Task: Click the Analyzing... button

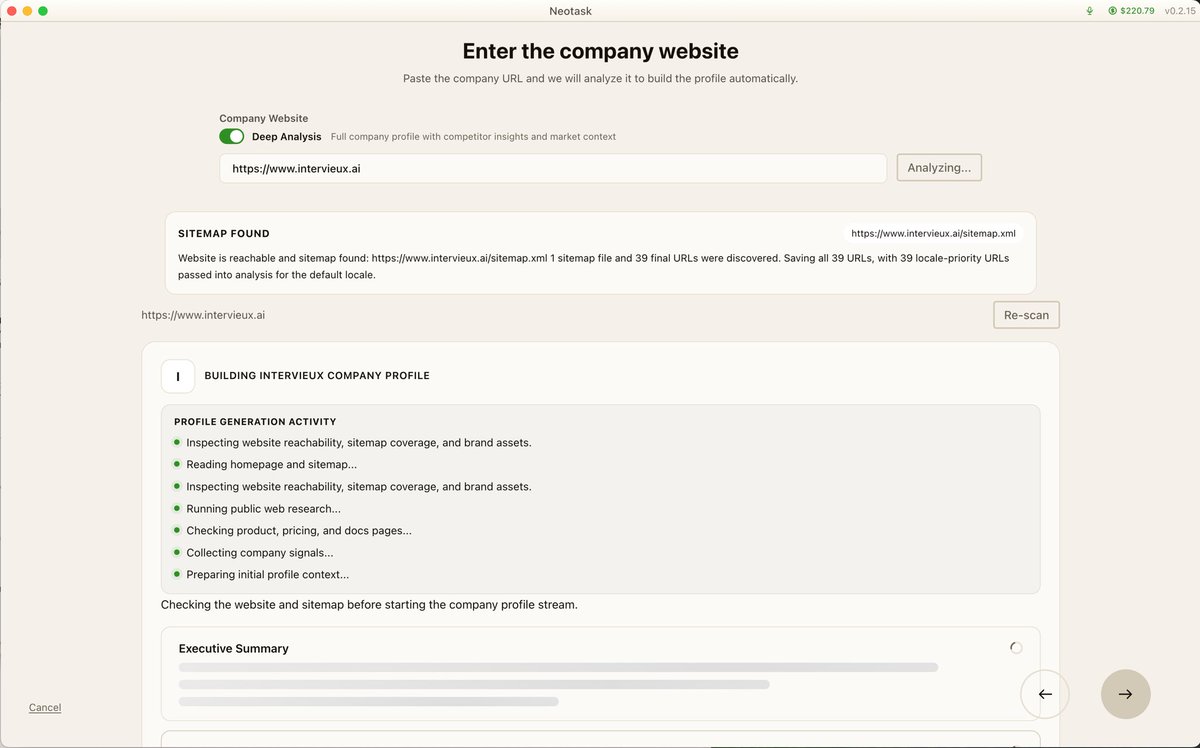Action: [939, 167]
